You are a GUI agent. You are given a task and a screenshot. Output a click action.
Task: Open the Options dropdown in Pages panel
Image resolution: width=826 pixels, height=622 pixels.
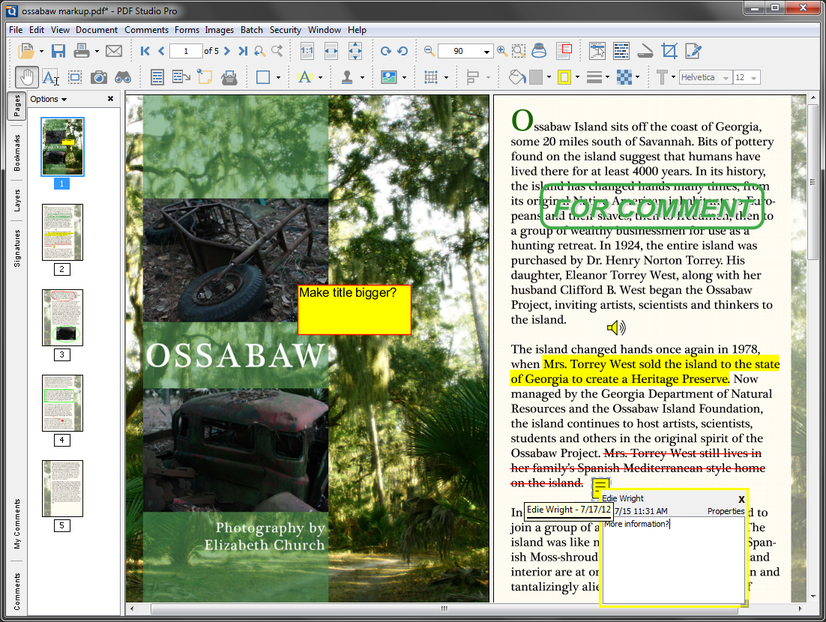48,99
